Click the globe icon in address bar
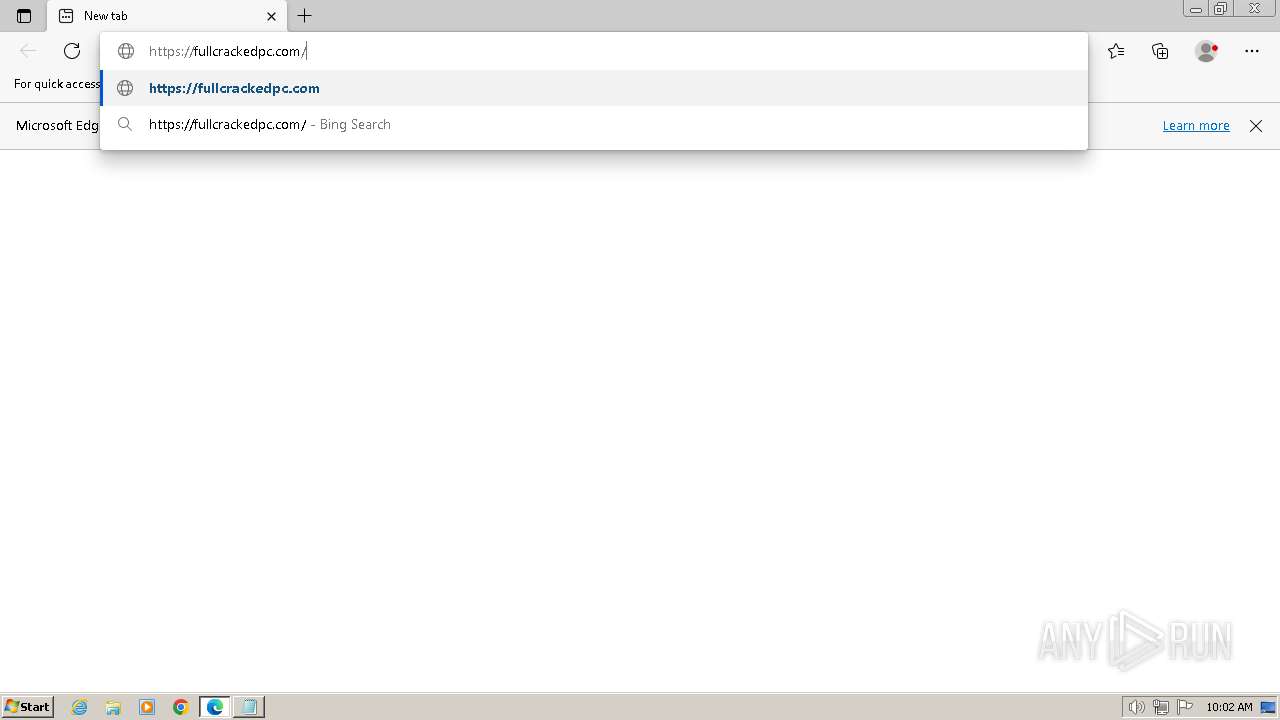 pos(126,51)
